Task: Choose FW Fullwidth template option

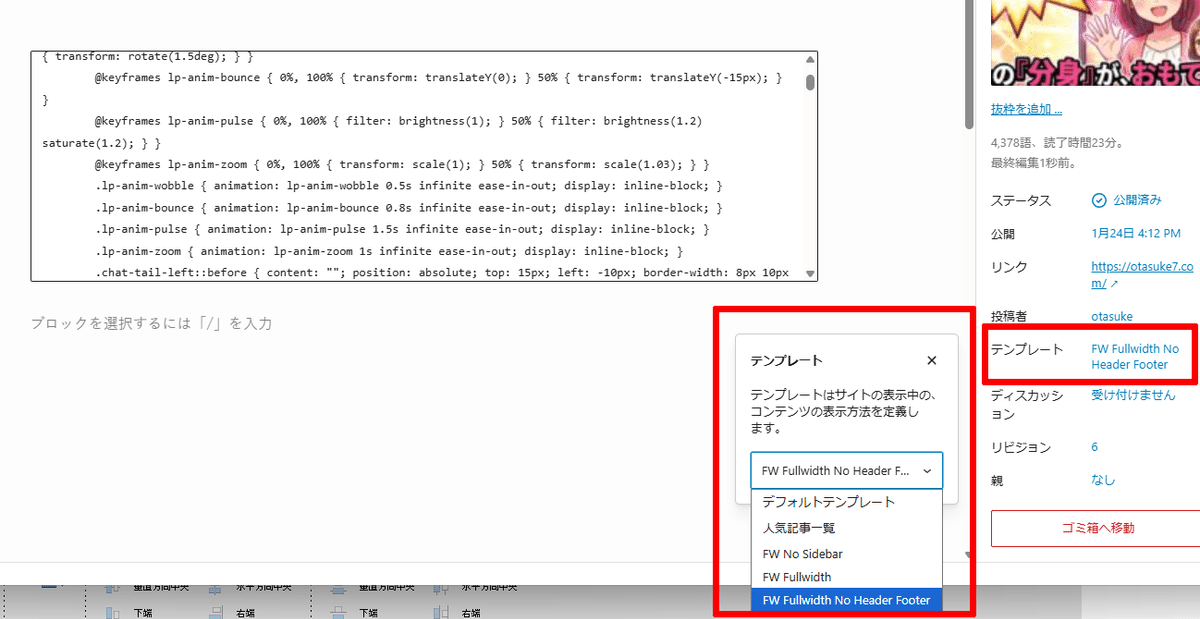Action: [846, 577]
